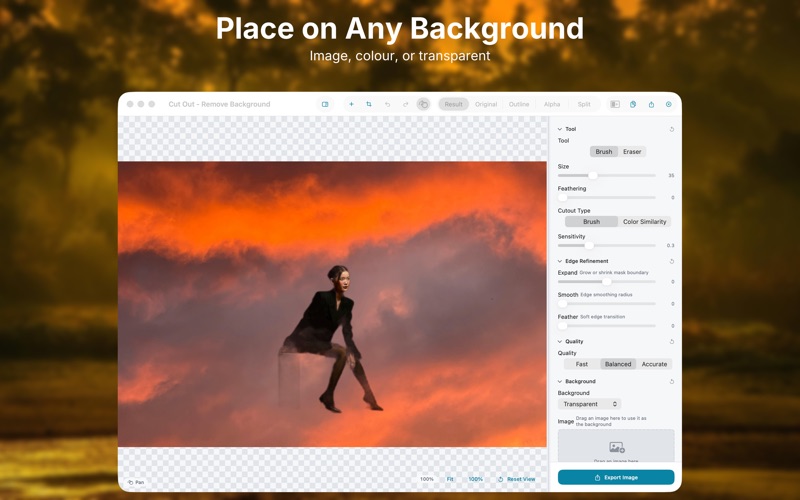This screenshot has height=500, width=800.
Task: Switch to the Original view tab
Action: click(486, 104)
